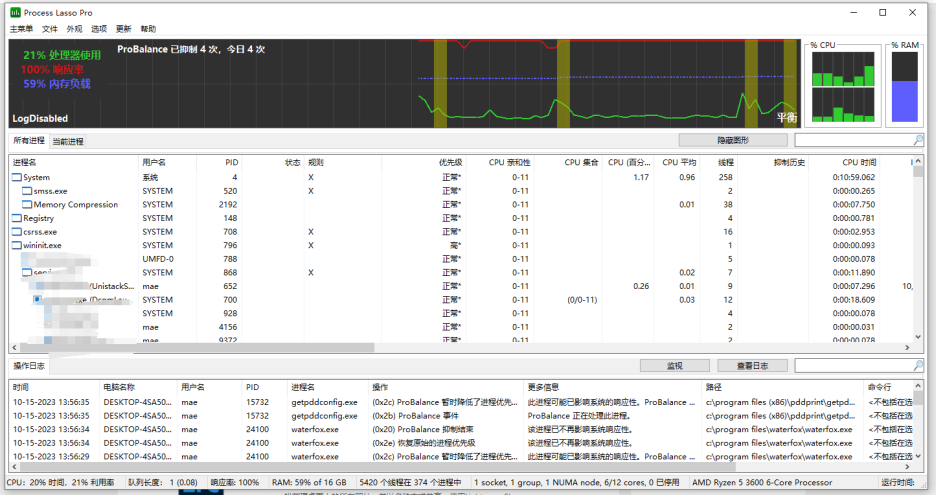
Task: Click the magnifier icon in log search
Action: click(918, 365)
